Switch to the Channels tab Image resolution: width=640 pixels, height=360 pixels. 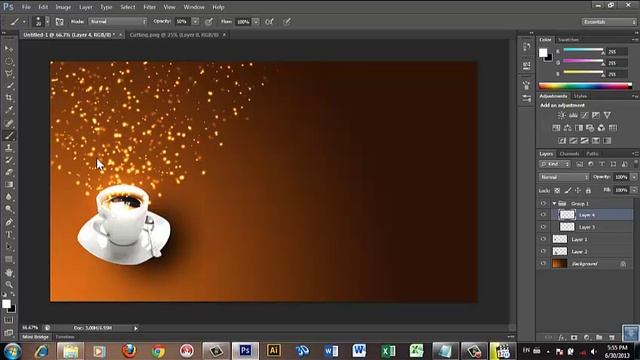[569, 154]
